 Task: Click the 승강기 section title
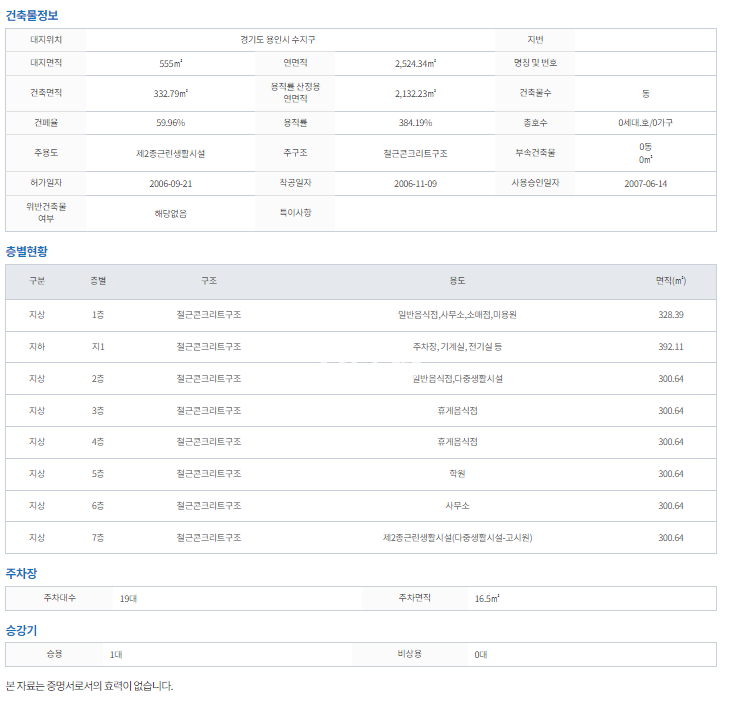[x=21, y=630]
